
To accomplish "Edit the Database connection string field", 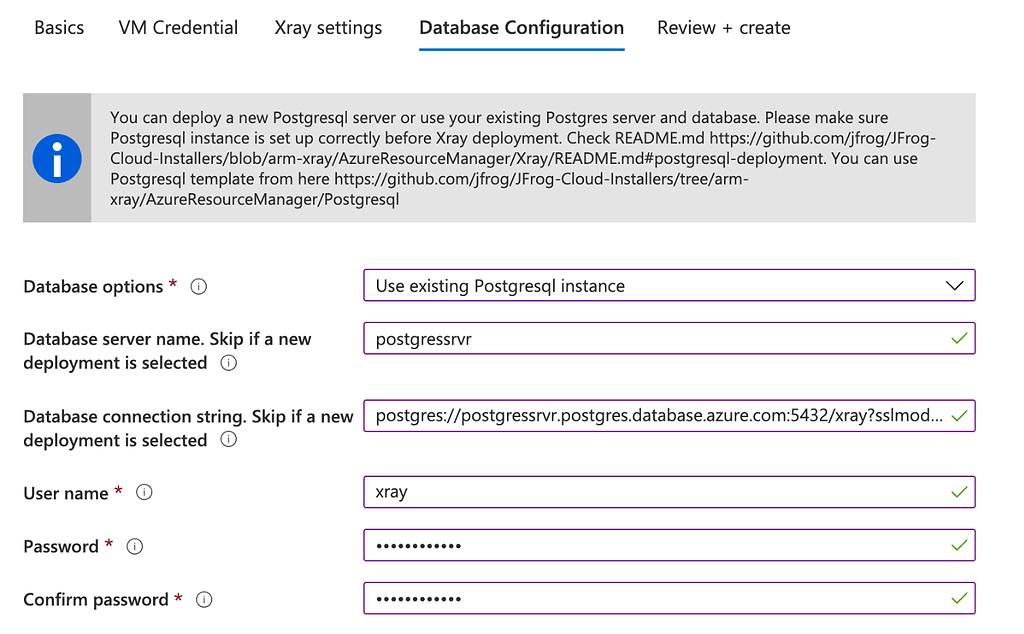I will [669, 416].
